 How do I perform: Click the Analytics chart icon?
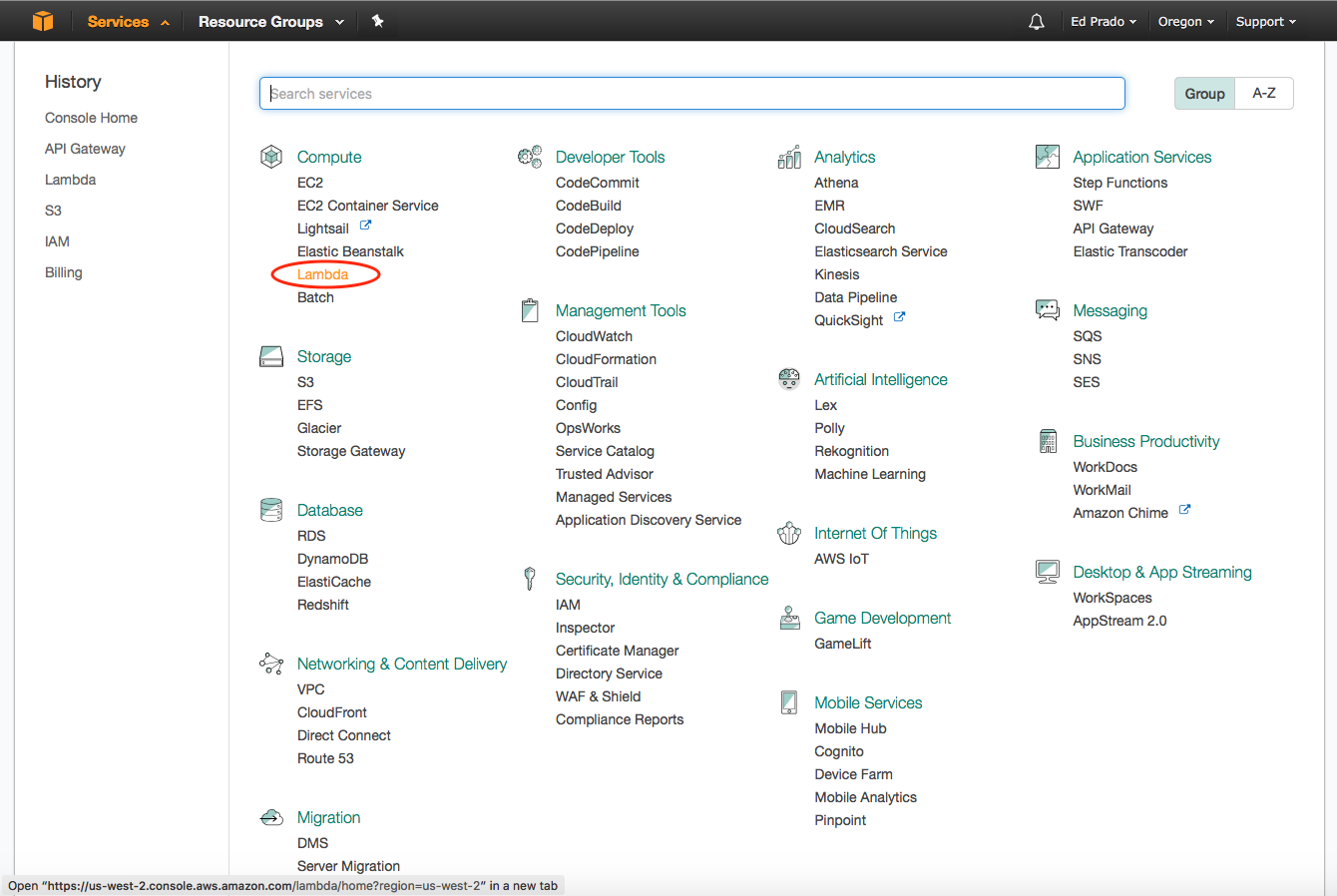789,157
